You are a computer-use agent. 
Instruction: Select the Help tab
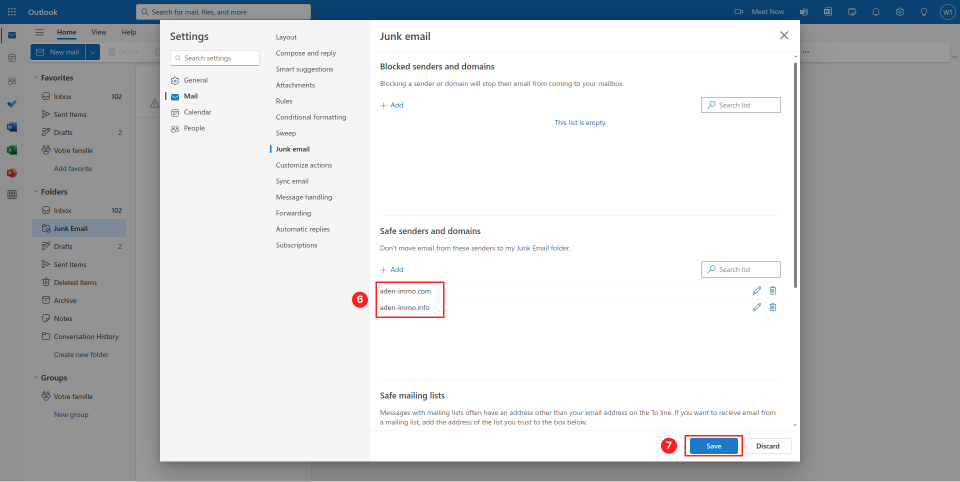pyautogui.click(x=129, y=32)
